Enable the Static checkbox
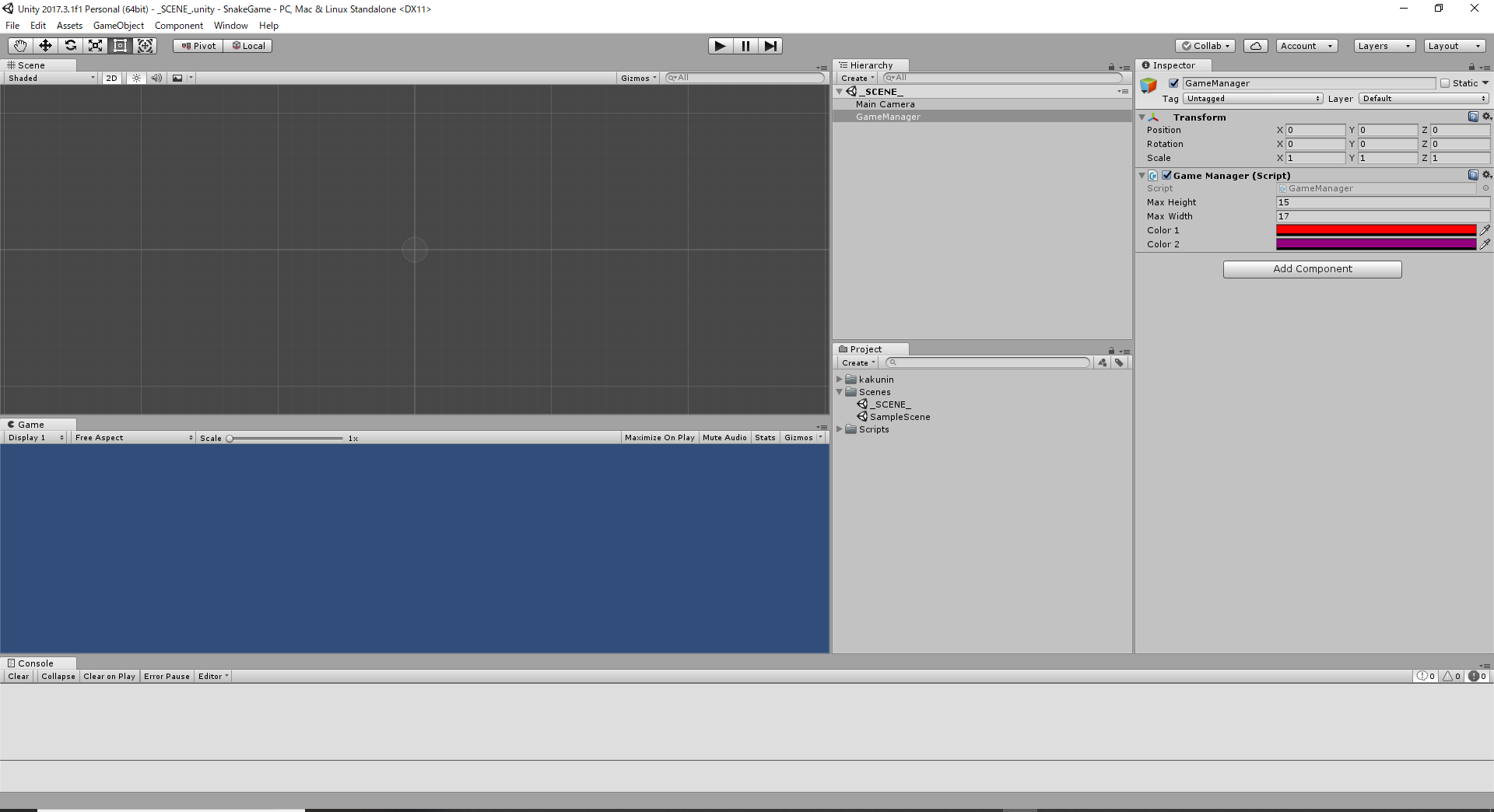Screen dimensions: 1494x812 coord(1445,83)
